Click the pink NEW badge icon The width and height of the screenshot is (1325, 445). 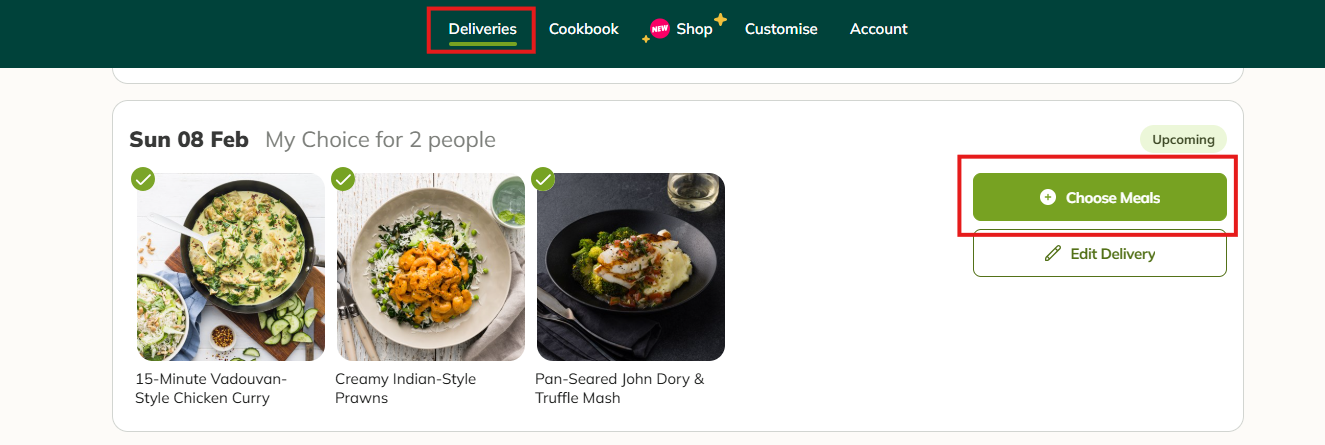659,29
